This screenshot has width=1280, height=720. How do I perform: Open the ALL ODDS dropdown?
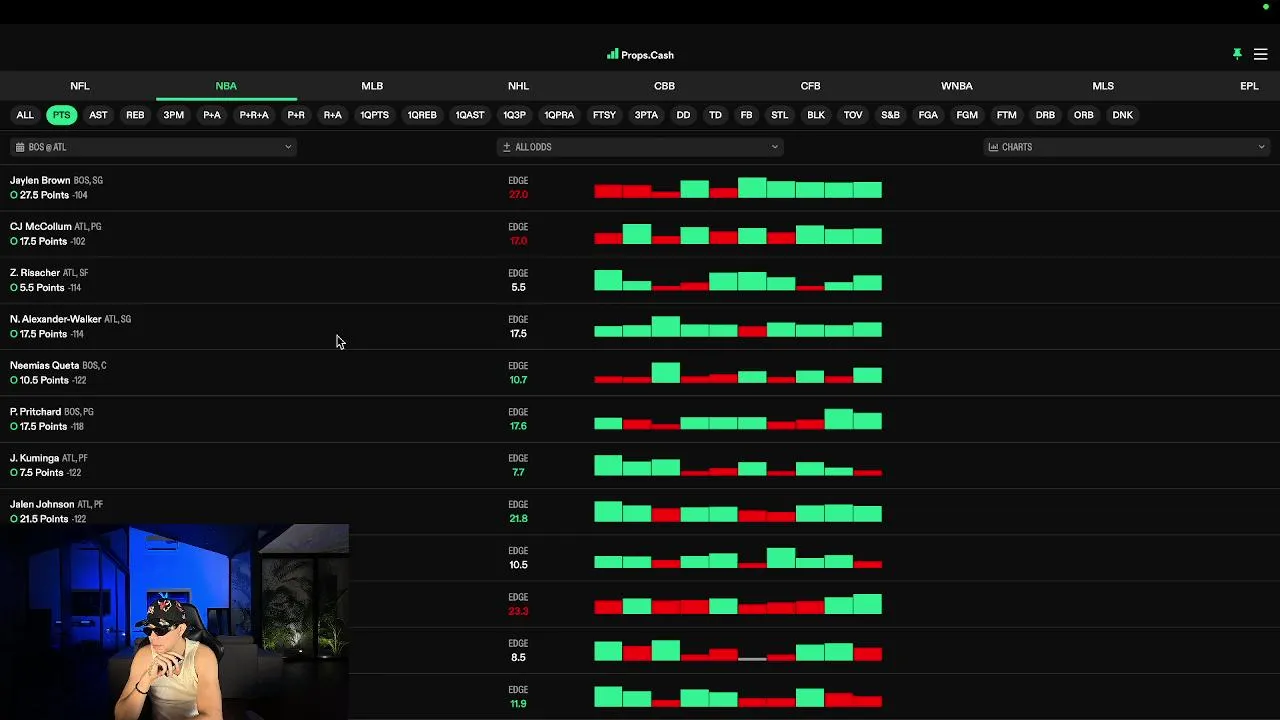[640, 147]
